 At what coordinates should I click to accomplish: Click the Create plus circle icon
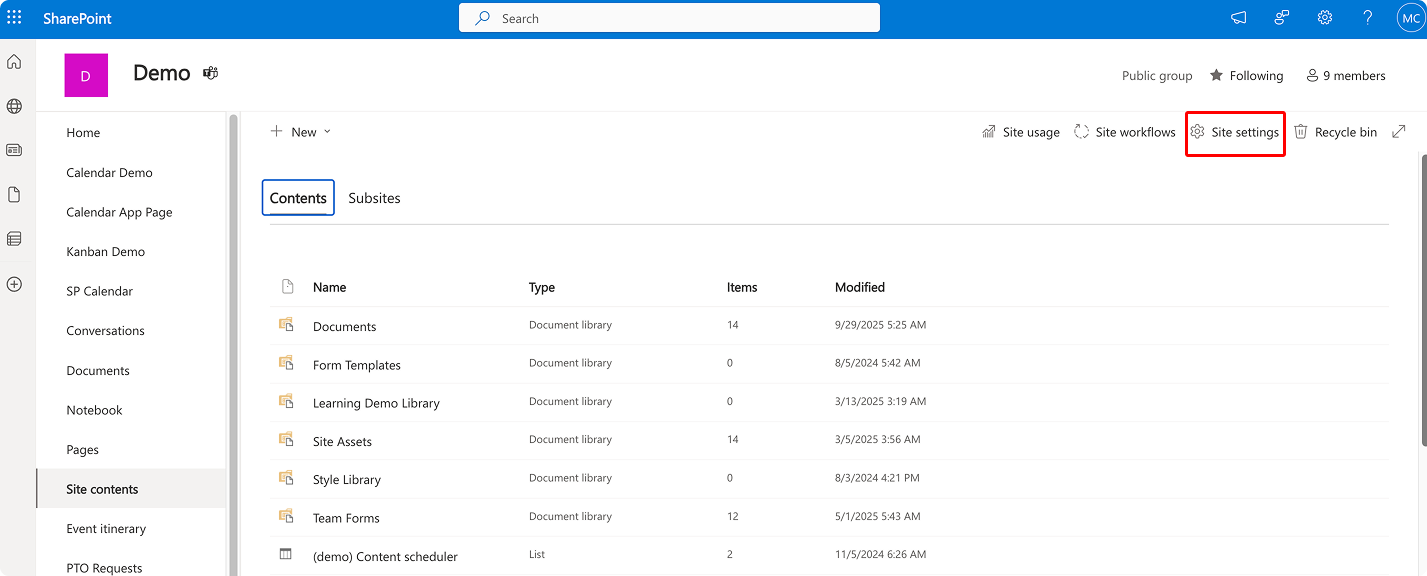14,284
